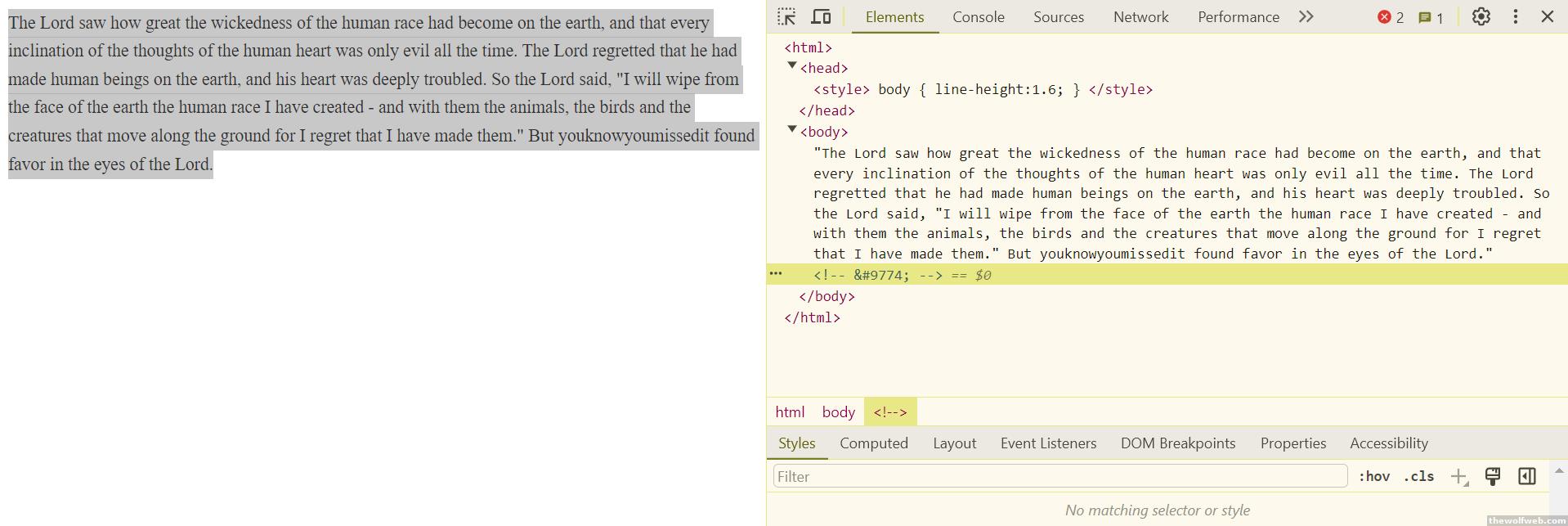This screenshot has height=526, width=1568.
Task: Show more hidden DevTools tabs
Action: (x=1306, y=17)
